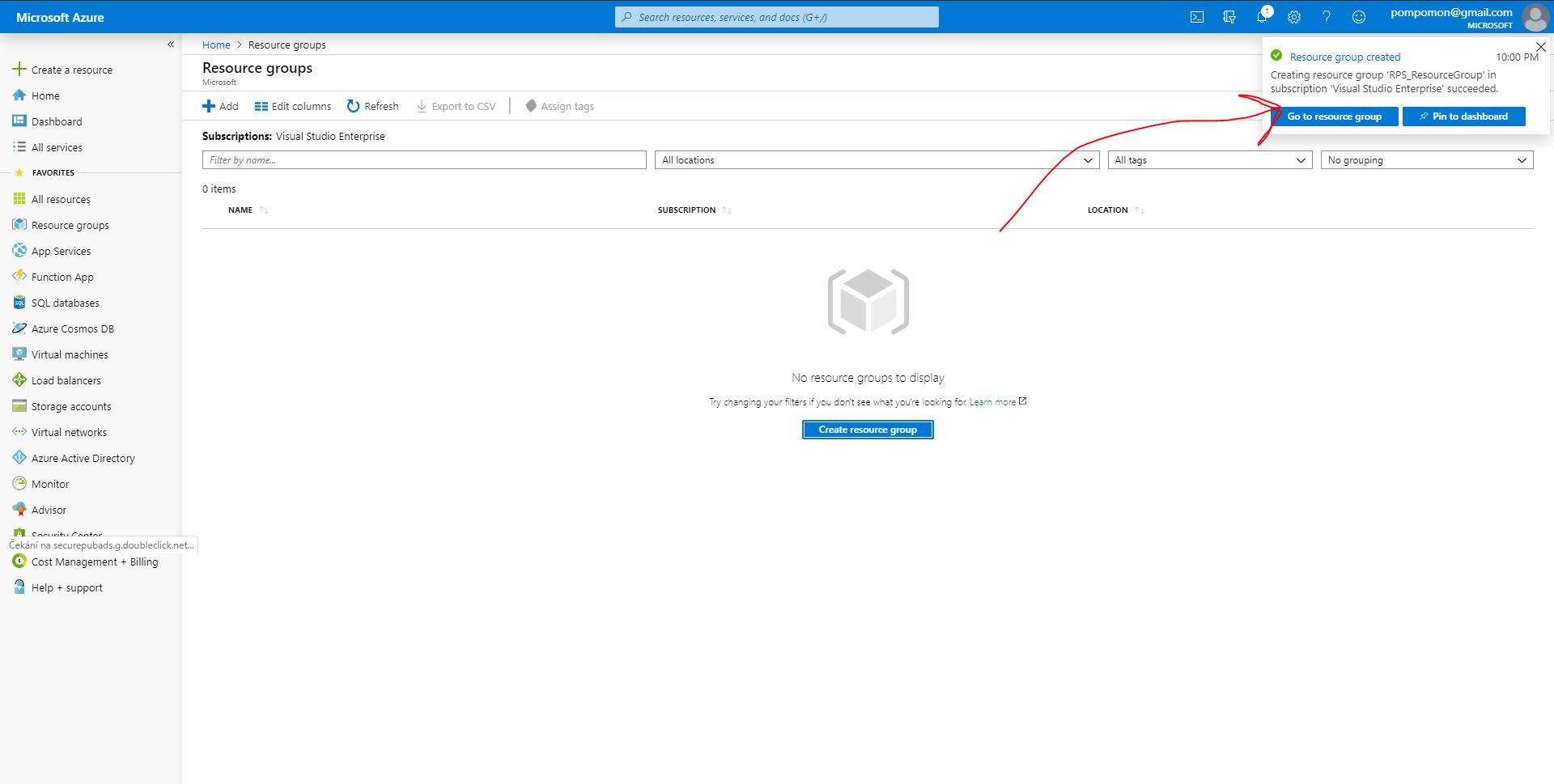
Task: Click the Filter by name field
Action: [424, 160]
